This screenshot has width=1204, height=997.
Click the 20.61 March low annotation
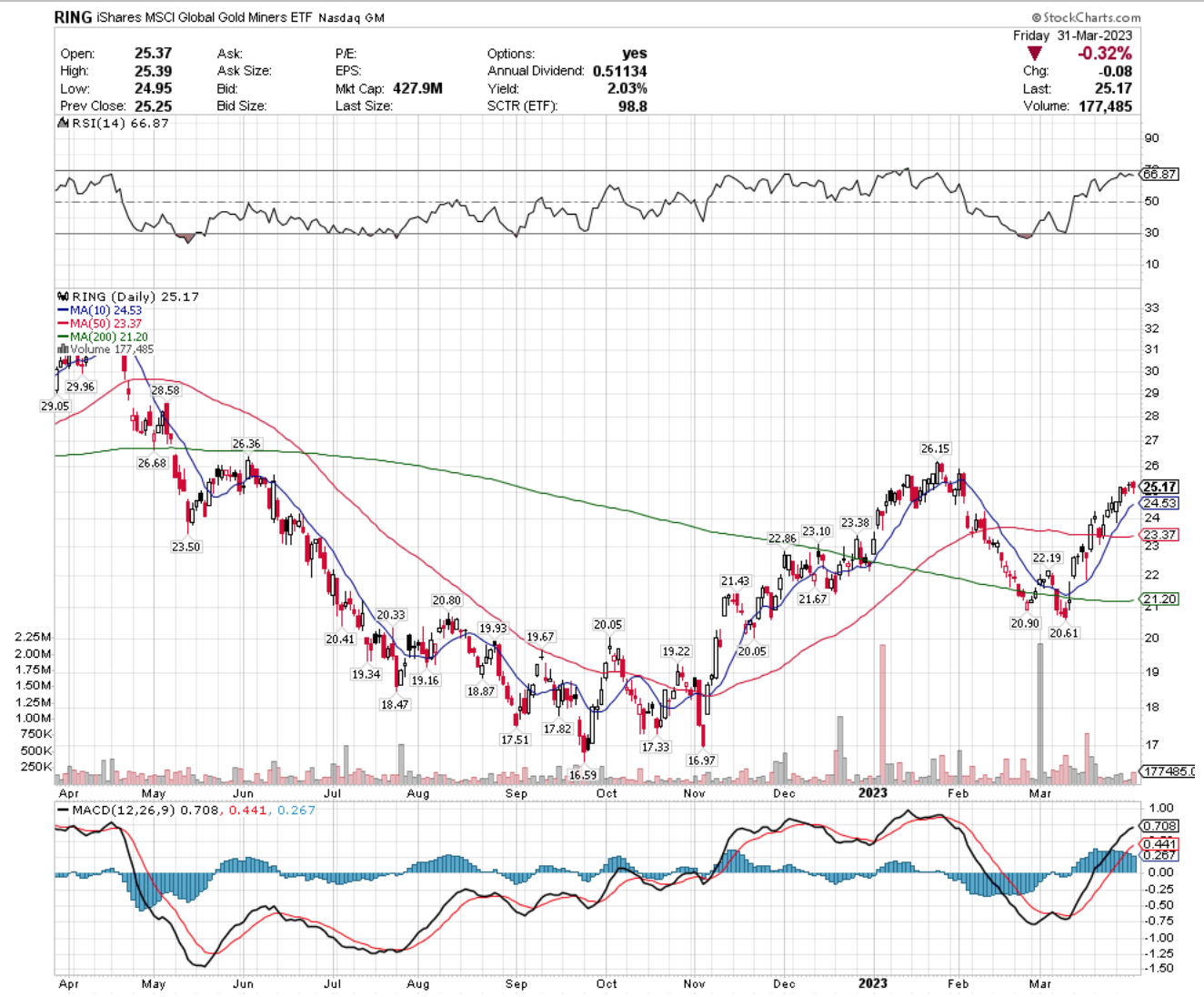point(1064,633)
